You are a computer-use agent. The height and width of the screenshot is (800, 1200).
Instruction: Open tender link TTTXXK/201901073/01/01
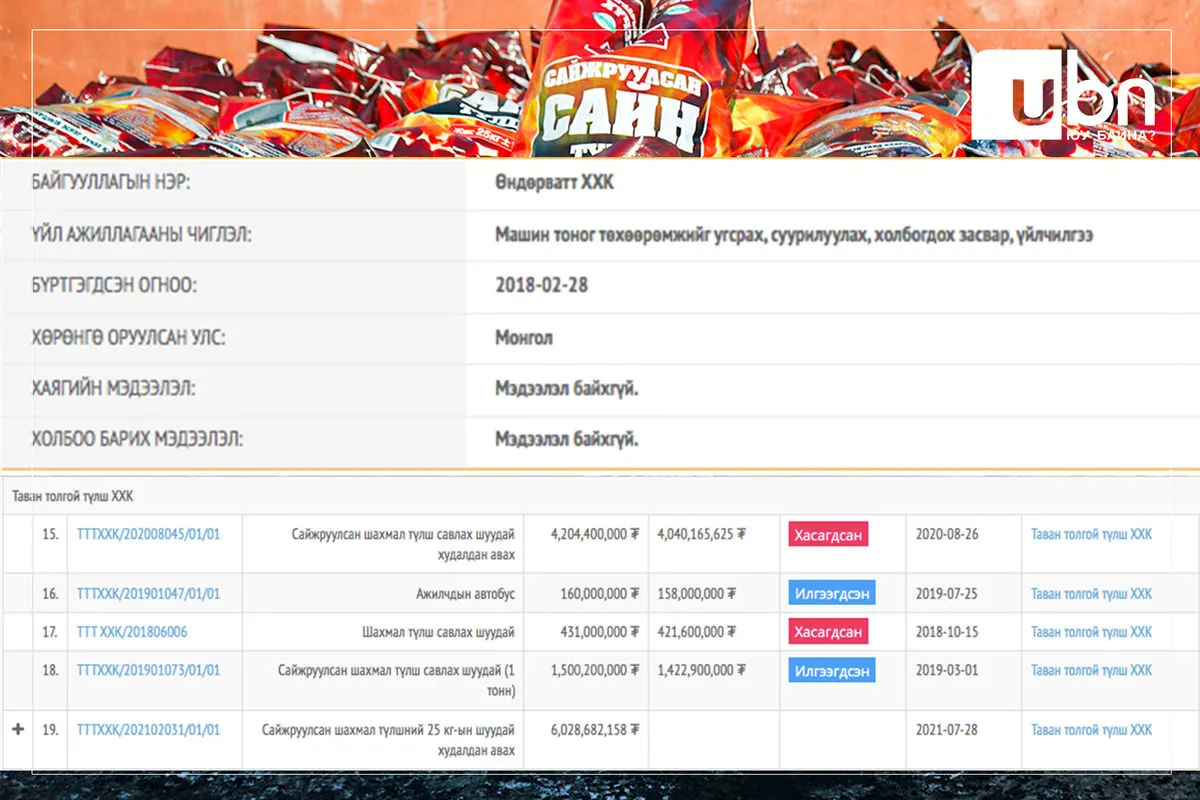point(148,670)
